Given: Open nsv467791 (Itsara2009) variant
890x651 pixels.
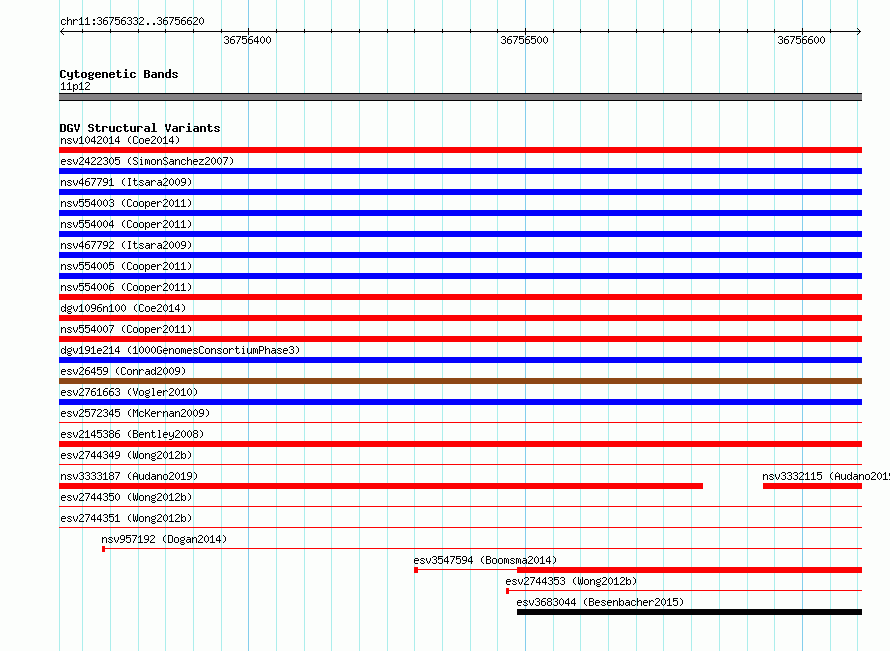Looking at the screenshot, I should [126, 182].
